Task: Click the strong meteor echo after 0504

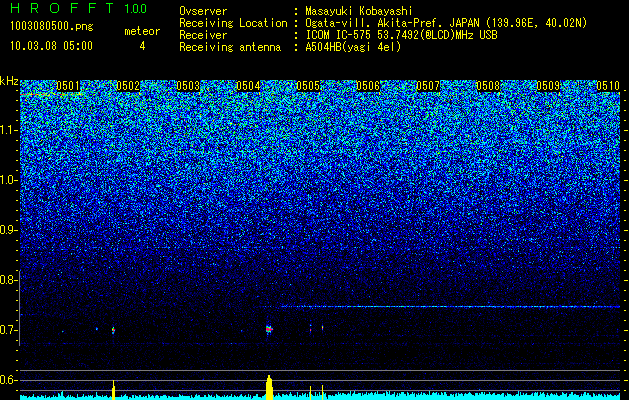Action: tap(269, 329)
